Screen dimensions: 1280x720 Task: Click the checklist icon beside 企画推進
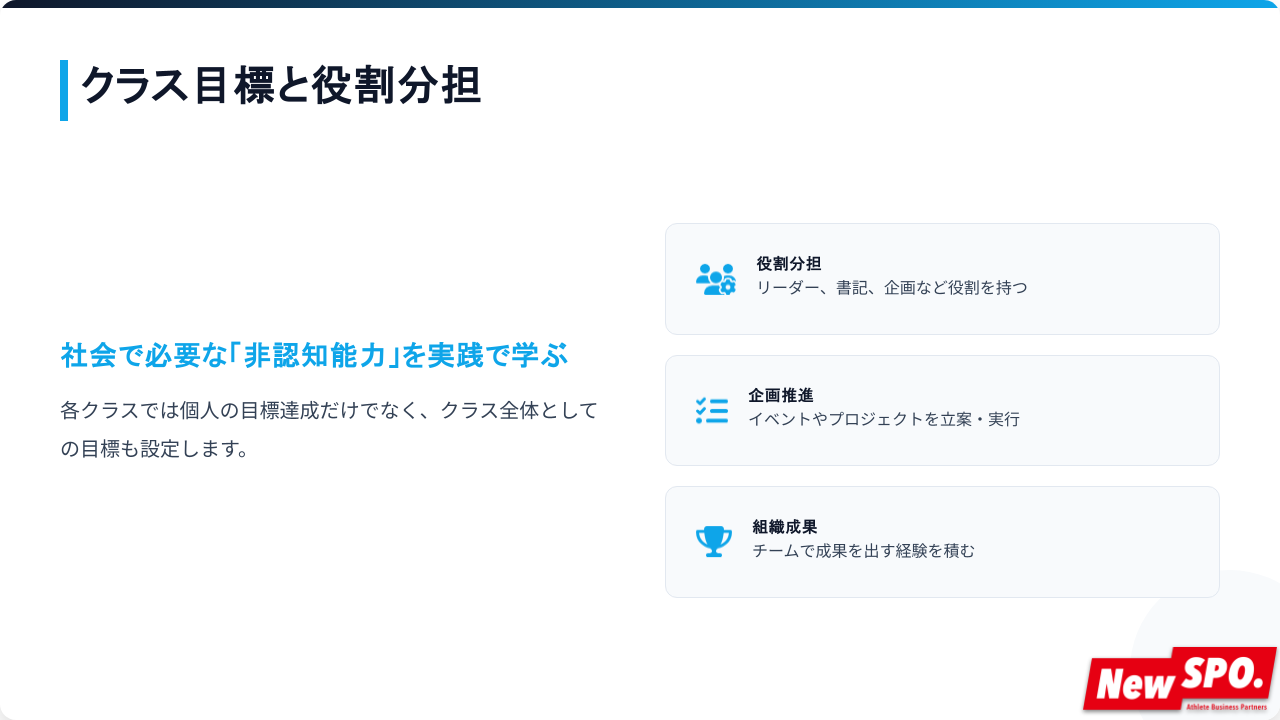712,410
